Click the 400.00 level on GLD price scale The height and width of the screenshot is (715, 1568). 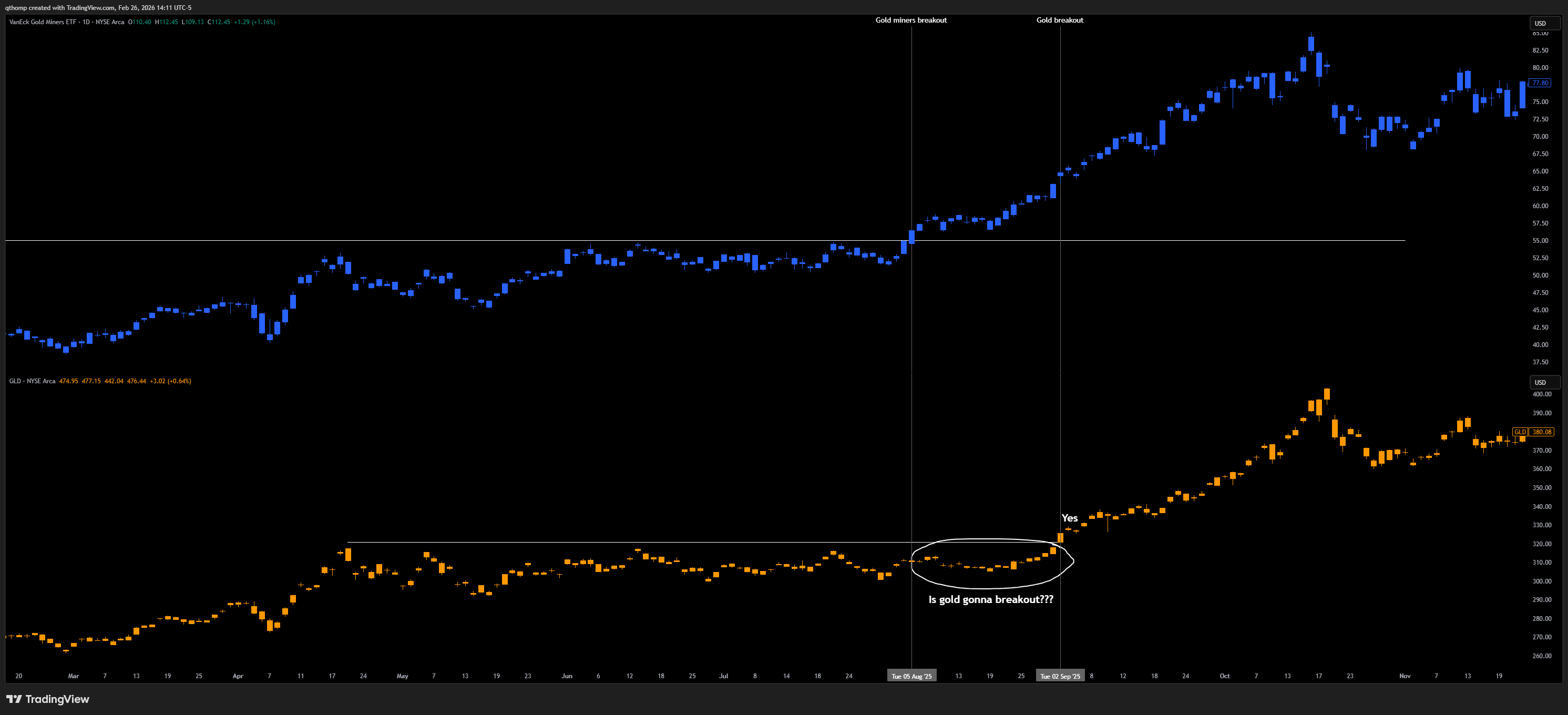(1541, 394)
